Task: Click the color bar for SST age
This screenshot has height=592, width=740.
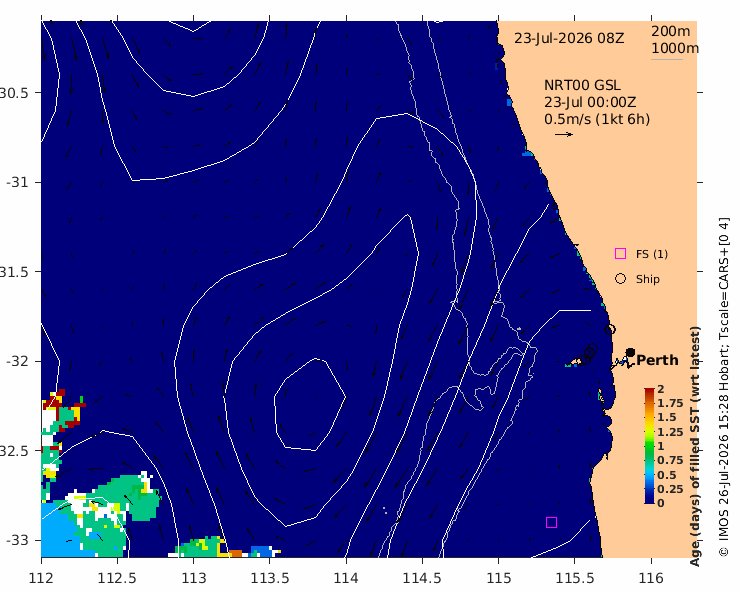Action: (x=649, y=446)
